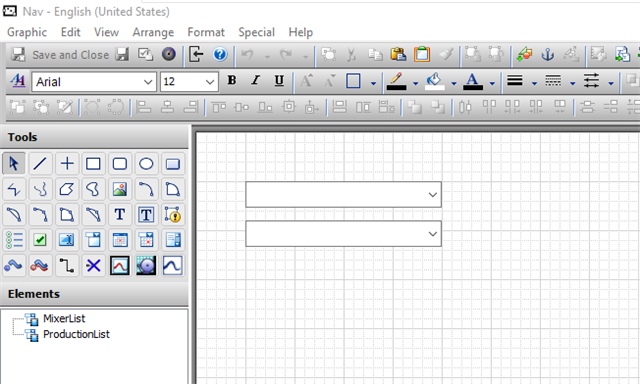Select the Polygon tool
This screenshot has width=640, height=384.
click(x=67, y=189)
